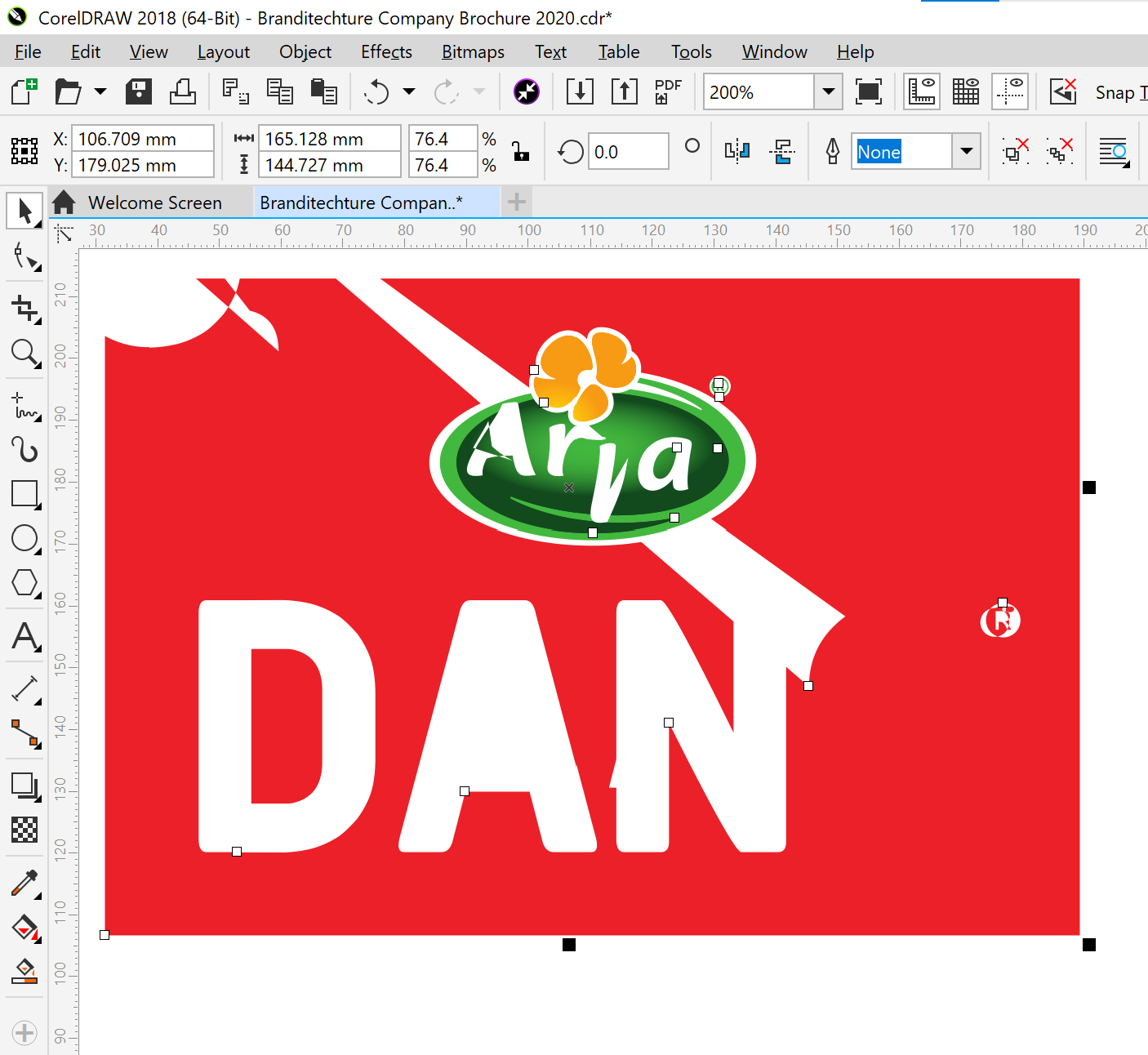Image resolution: width=1148 pixels, height=1055 pixels.
Task: Select the Pick tool
Action: pos(24,211)
